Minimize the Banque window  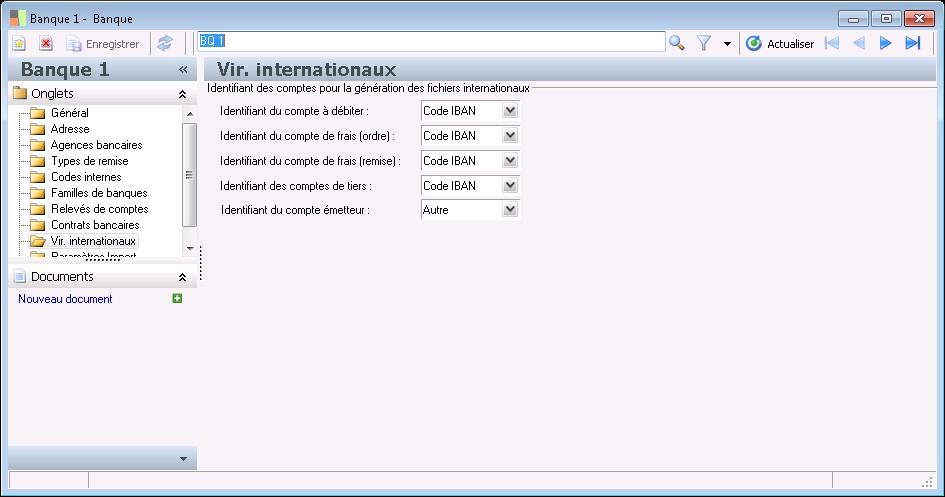(853, 19)
